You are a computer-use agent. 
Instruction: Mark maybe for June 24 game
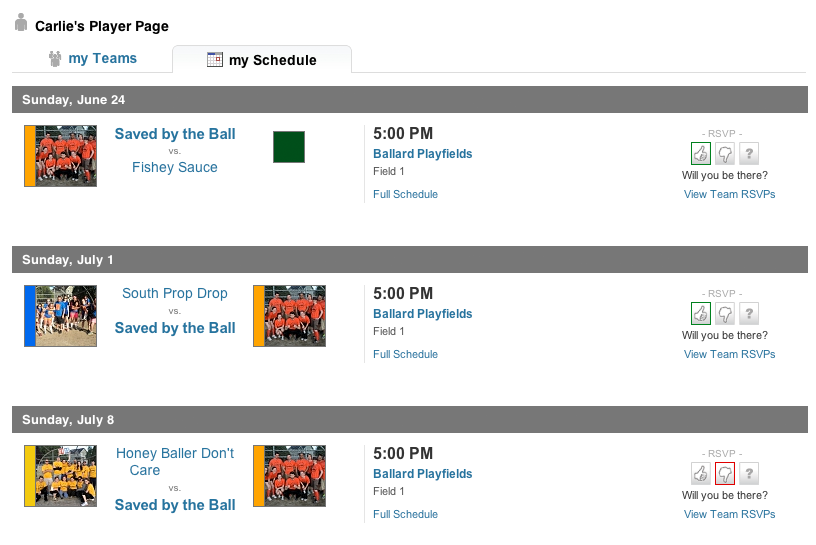(748, 154)
